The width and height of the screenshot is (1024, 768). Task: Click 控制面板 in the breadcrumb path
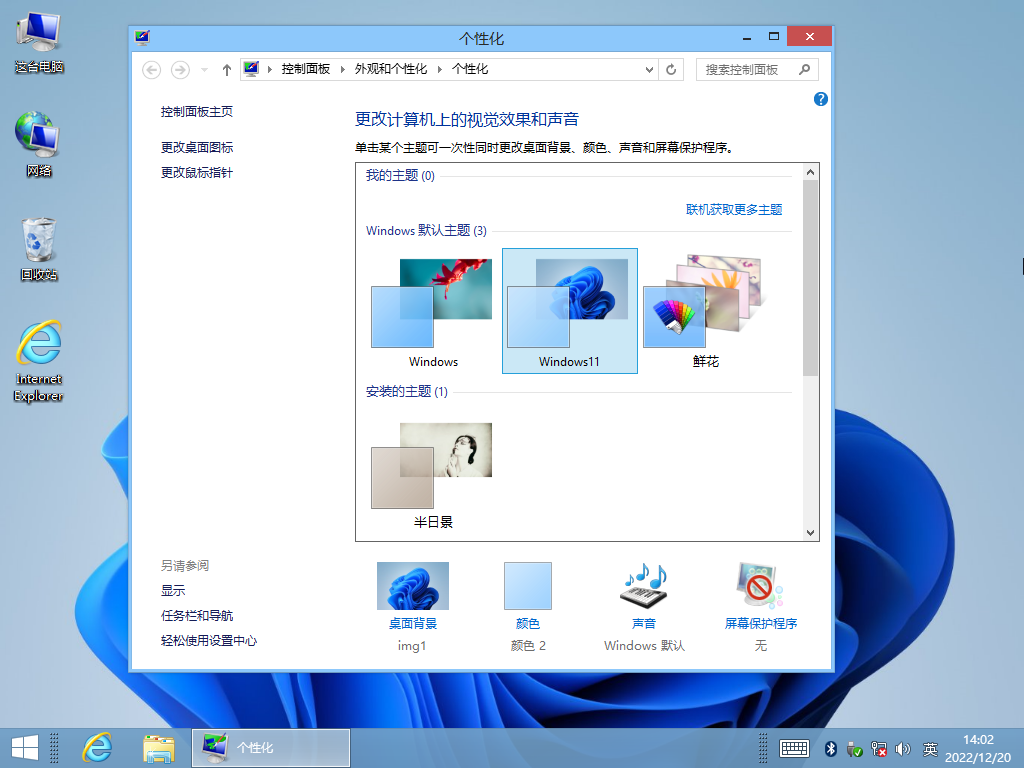point(305,70)
